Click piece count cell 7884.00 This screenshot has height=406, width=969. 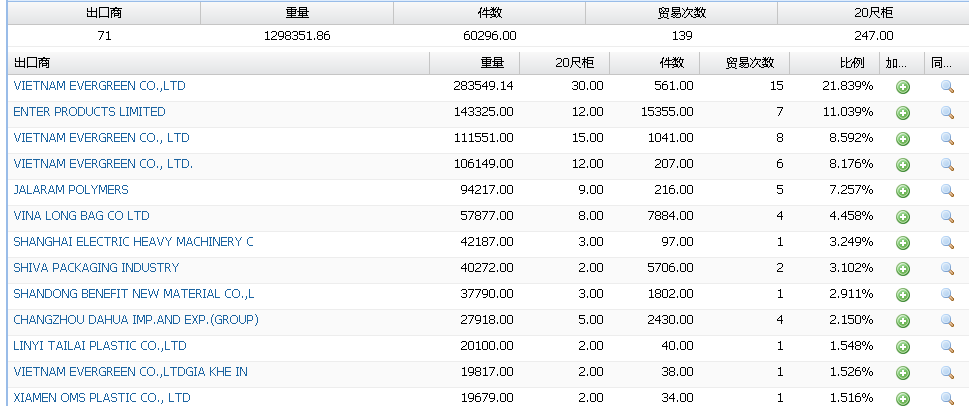[671, 216]
